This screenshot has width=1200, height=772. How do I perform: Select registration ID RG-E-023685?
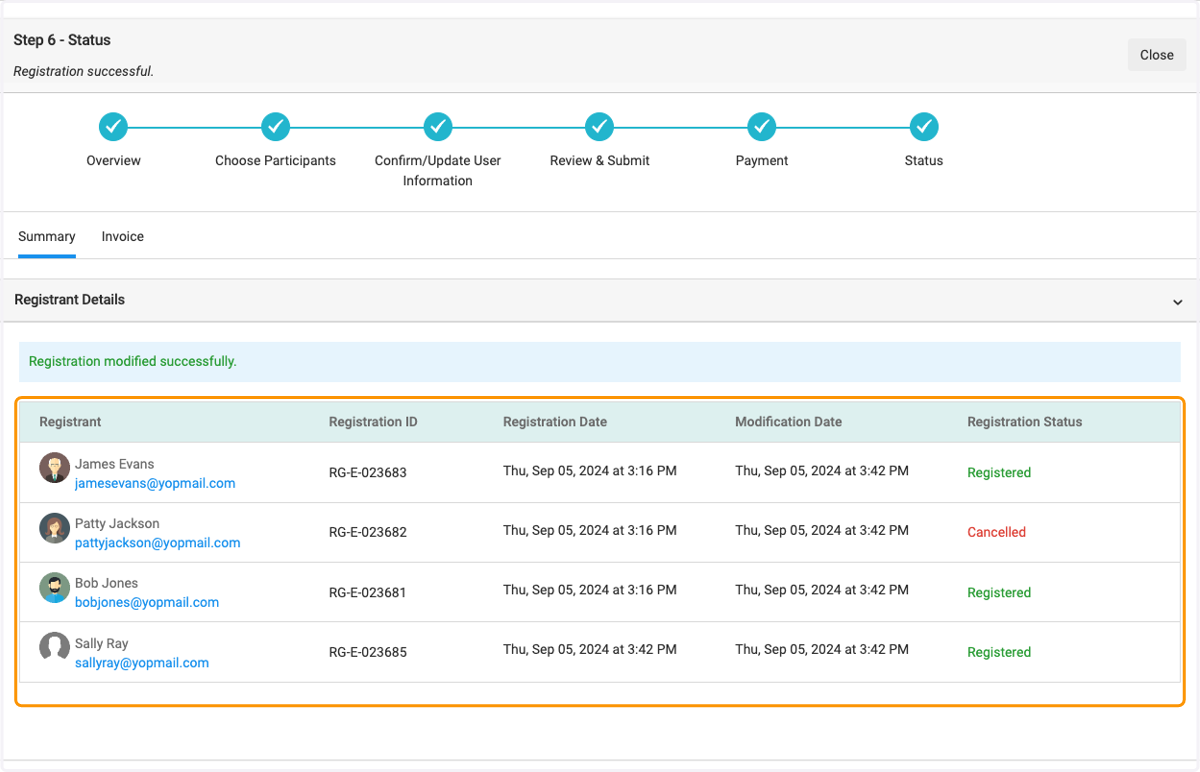pos(368,652)
